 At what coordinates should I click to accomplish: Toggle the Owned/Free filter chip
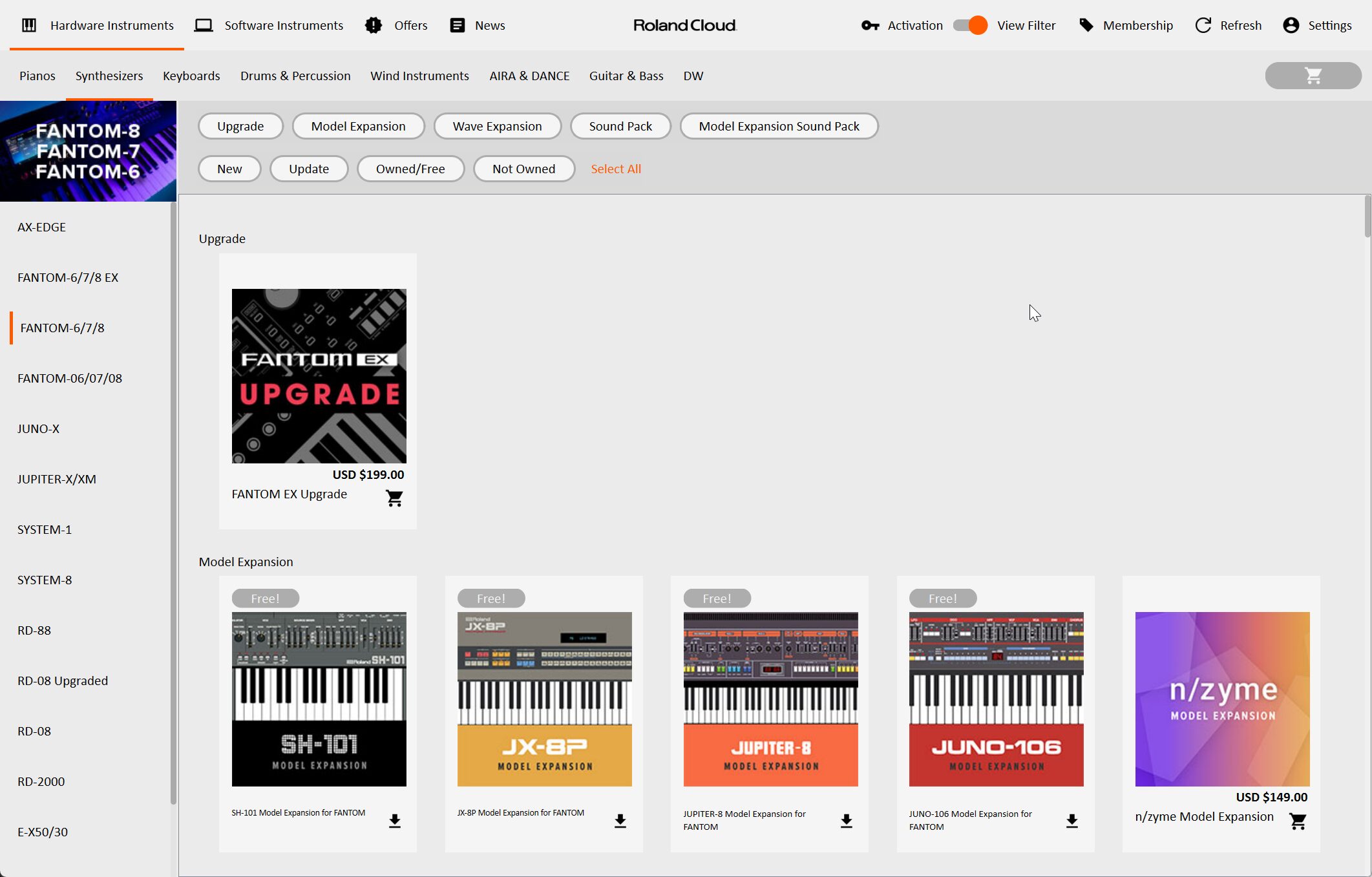point(410,169)
